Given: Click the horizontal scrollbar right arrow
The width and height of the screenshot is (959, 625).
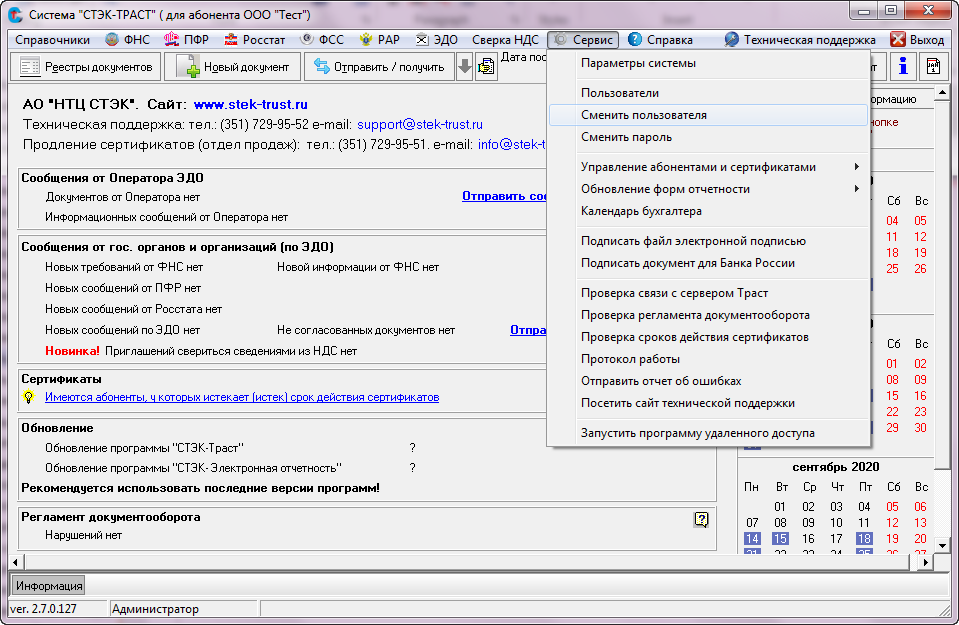Looking at the screenshot, I should [926, 561].
